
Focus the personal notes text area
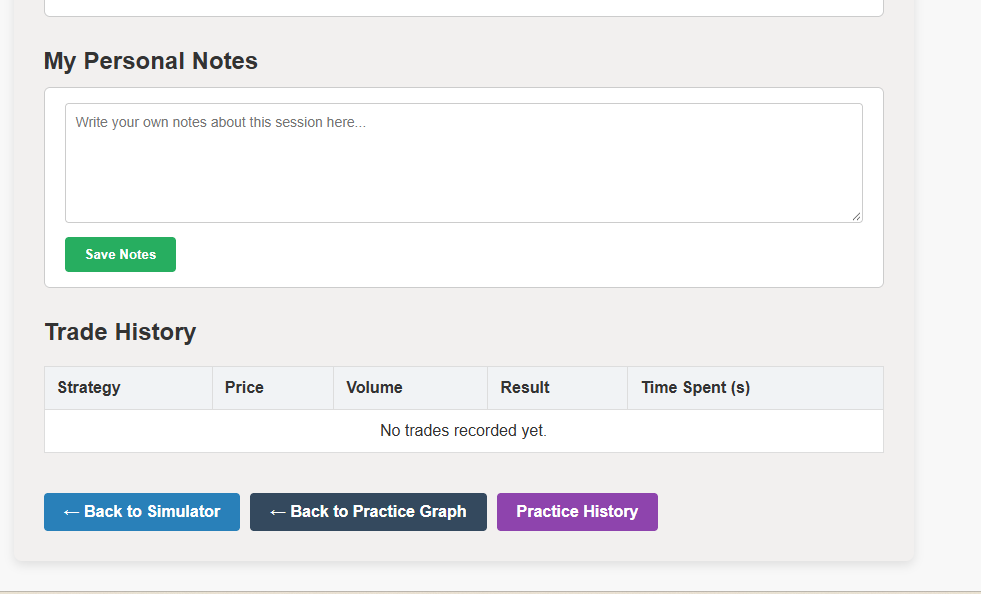[464, 163]
